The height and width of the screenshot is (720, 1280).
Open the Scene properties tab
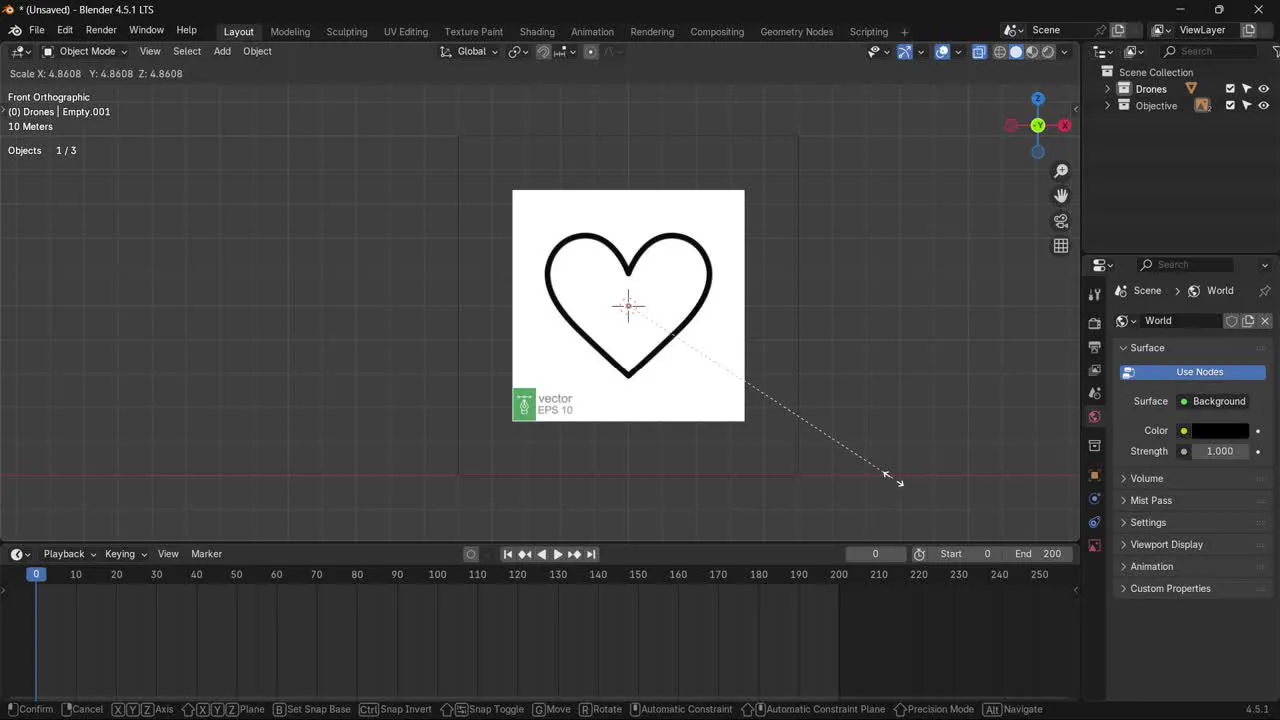1094,393
